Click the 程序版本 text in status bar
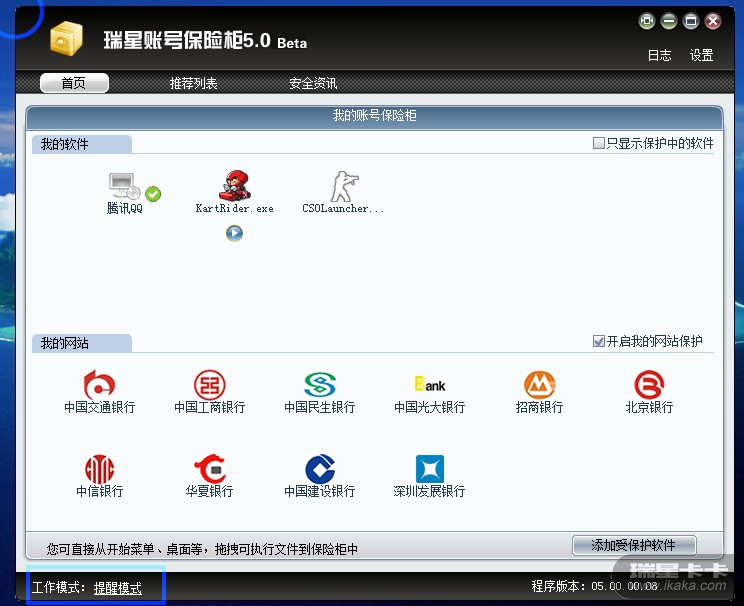This screenshot has width=744, height=606. point(595,586)
